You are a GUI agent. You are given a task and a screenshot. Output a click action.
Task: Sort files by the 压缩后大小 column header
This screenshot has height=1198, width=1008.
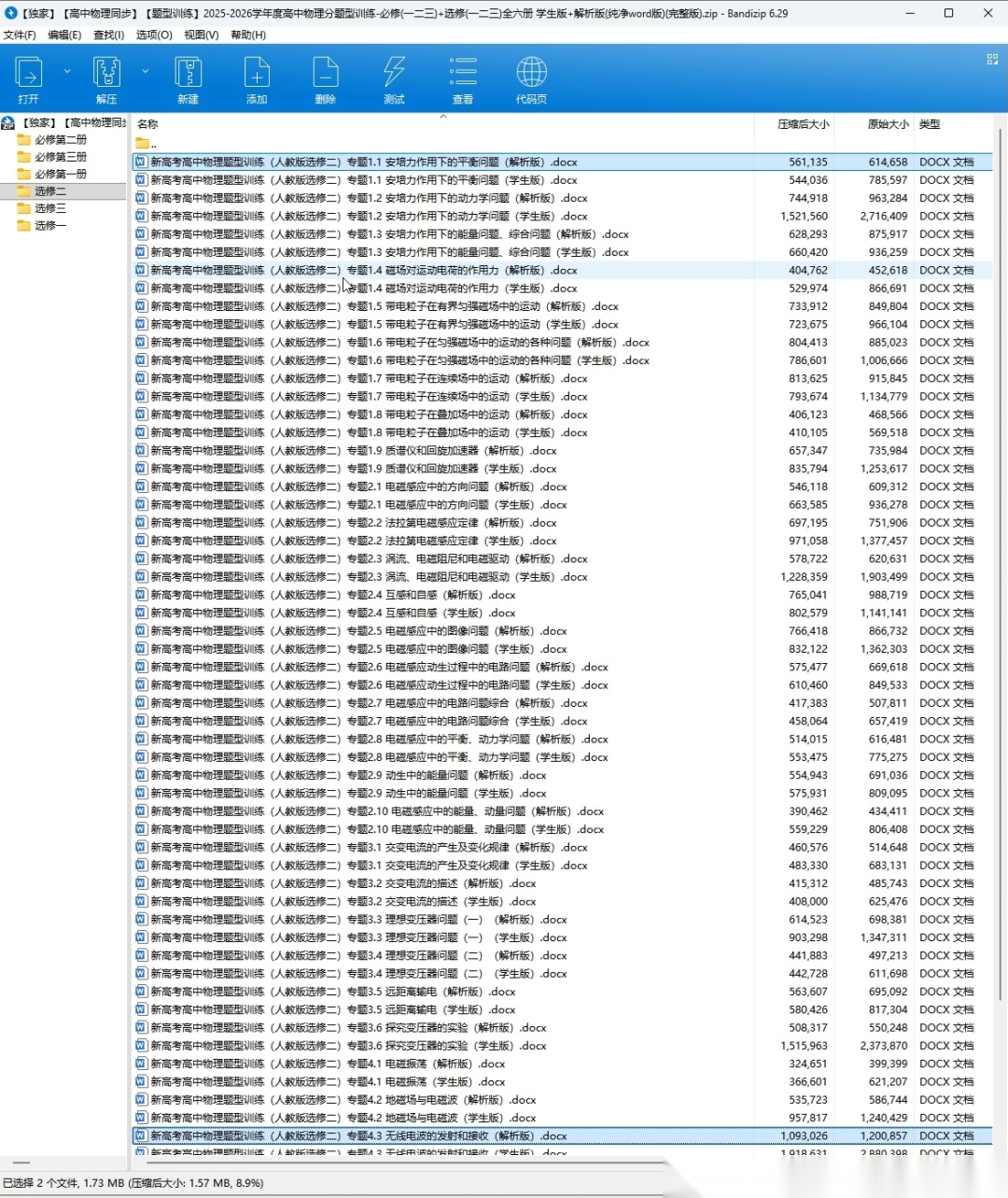[x=803, y=124]
